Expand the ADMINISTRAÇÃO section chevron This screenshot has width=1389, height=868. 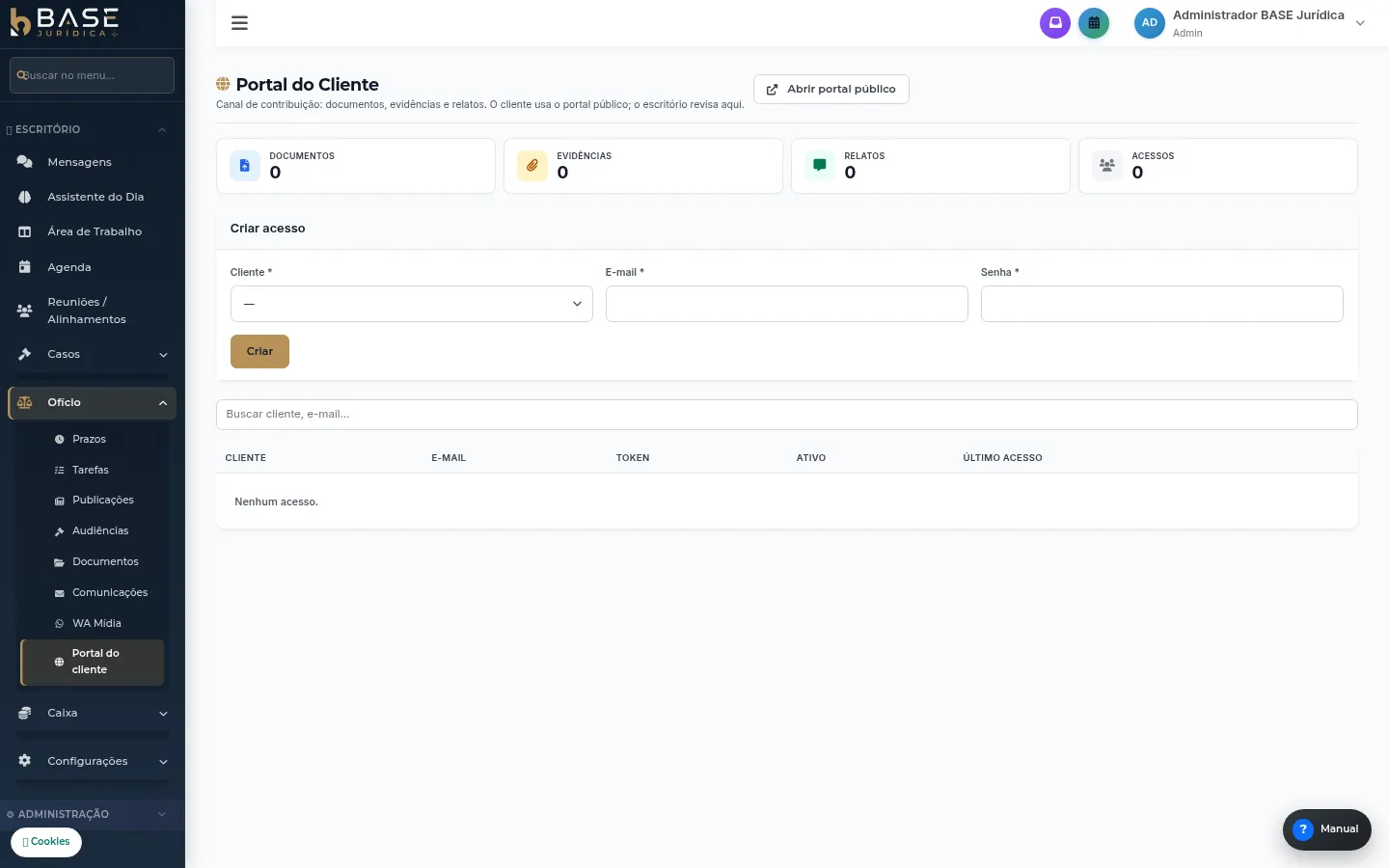tap(162, 814)
